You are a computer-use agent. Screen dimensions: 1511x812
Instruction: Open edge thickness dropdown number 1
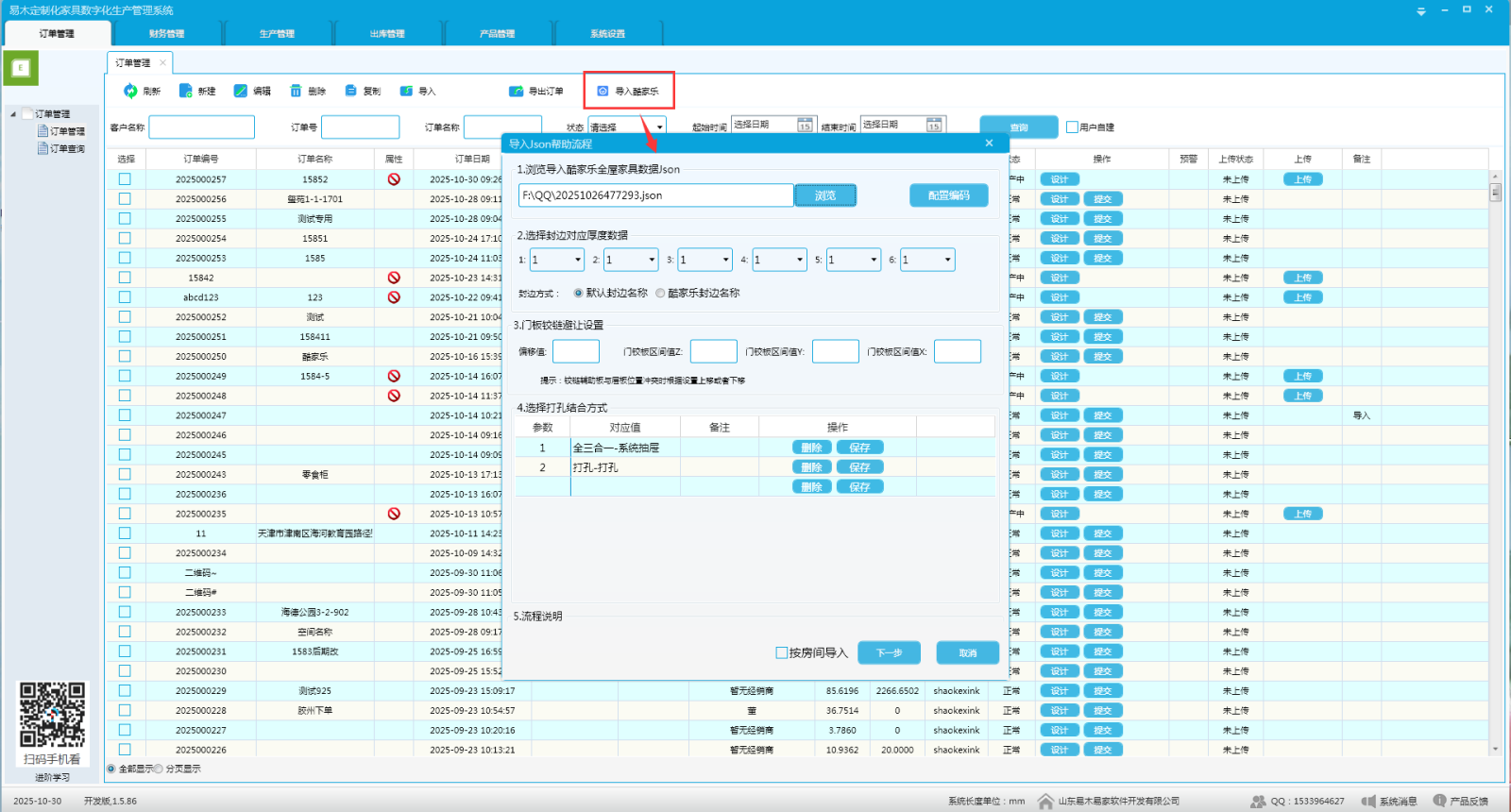click(578, 260)
